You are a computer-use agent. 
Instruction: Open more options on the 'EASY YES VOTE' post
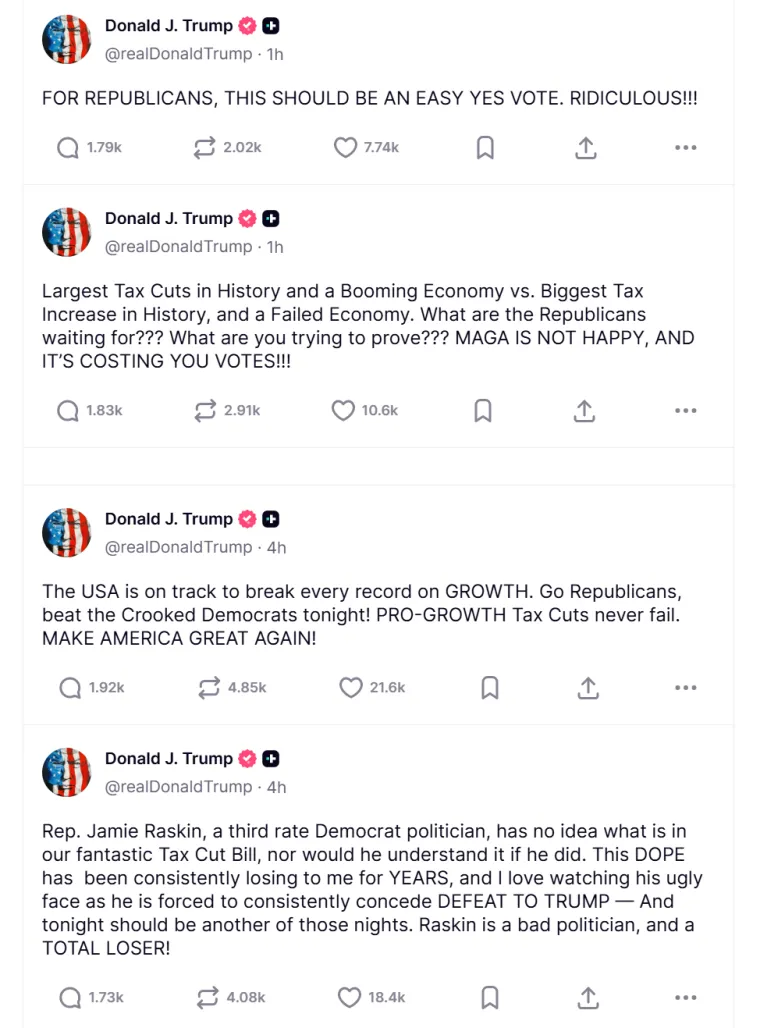tap(686, 148)
